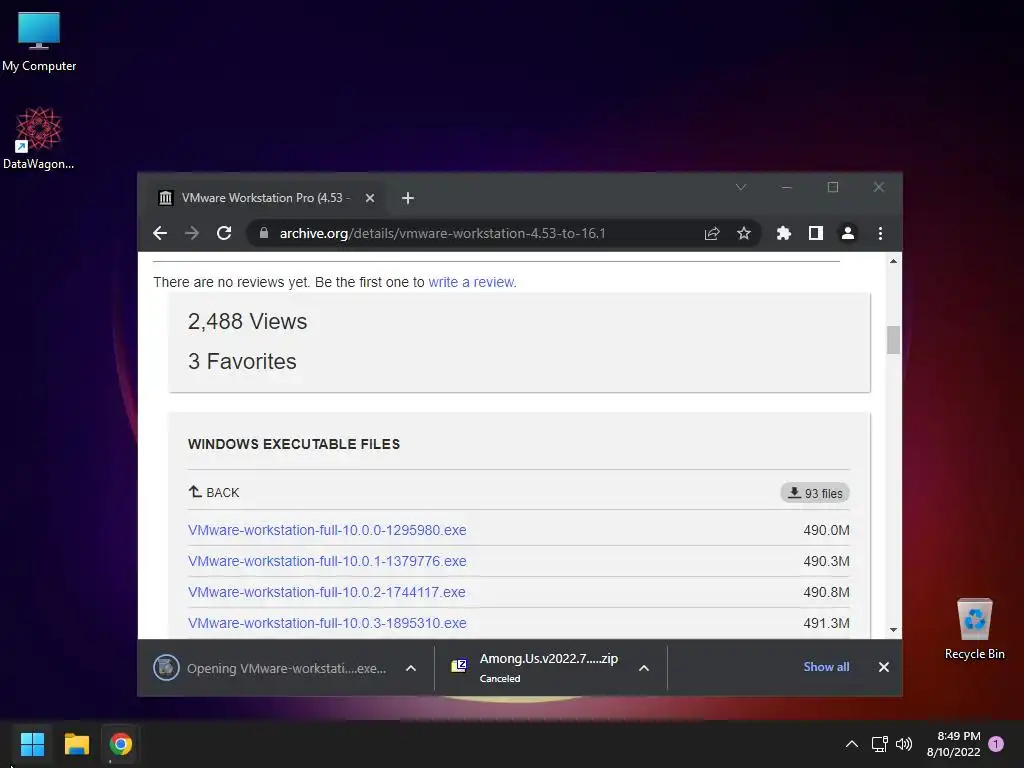Click the padlock site info icon
The width and height of the screenshot is (1024, 768).
[264, 233]
